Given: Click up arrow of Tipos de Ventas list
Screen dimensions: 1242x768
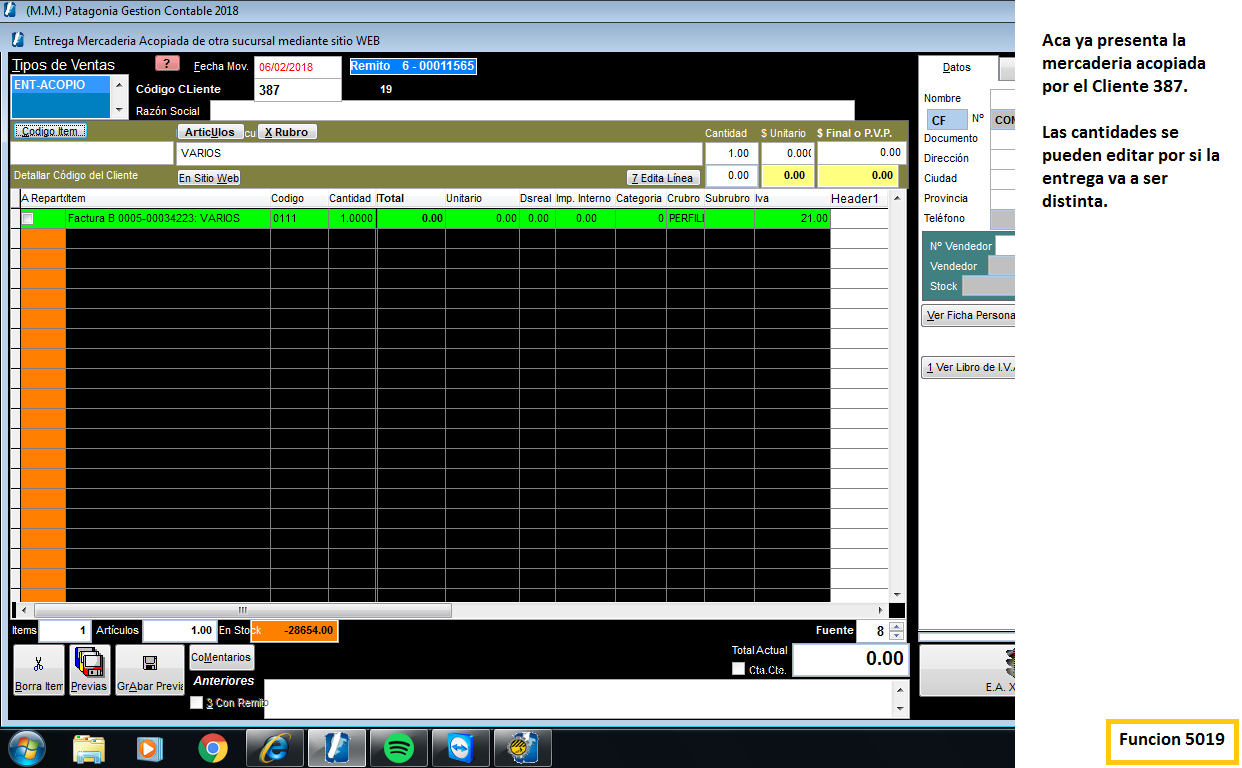Looking at the screenshot, I should (x=121, y=85).
